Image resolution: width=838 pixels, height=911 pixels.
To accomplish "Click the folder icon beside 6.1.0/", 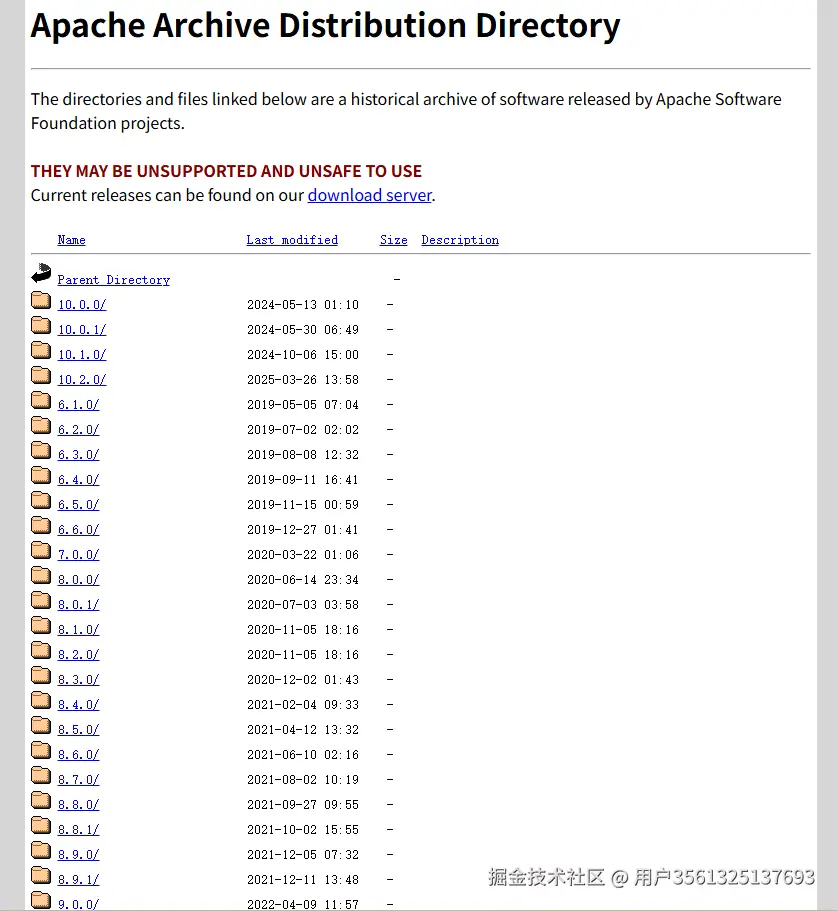I will click(x=41, y=400).
